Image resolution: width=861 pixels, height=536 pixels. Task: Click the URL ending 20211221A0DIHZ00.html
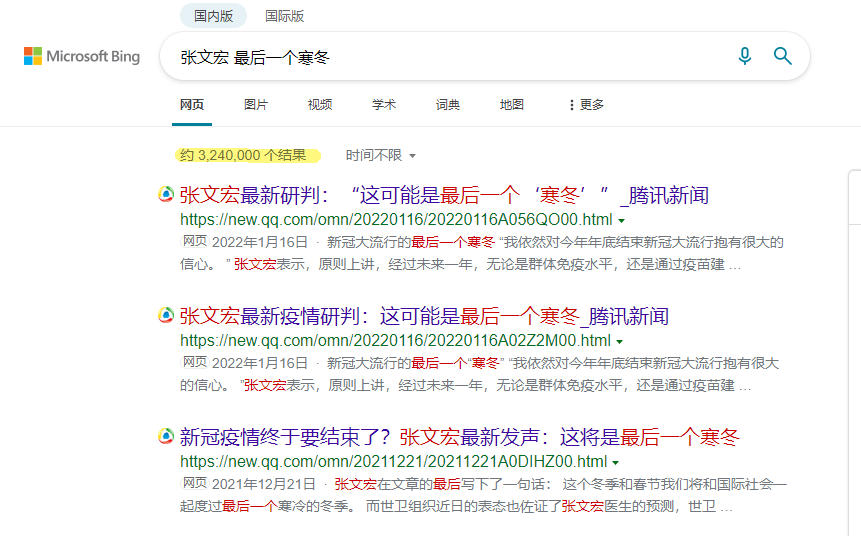tap(393, 461)
